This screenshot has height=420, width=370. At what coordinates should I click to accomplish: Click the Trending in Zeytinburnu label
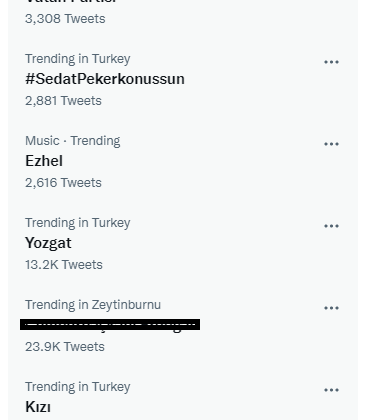click(93, 305)
